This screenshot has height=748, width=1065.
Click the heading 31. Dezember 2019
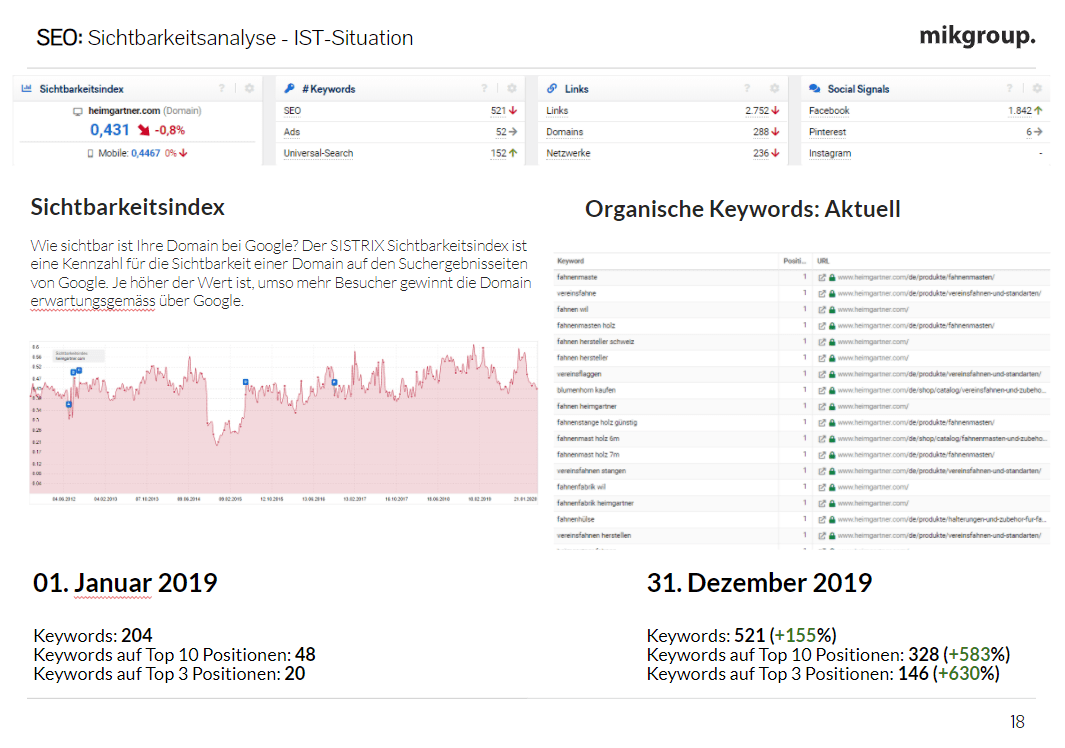click(x=759, y=582)
